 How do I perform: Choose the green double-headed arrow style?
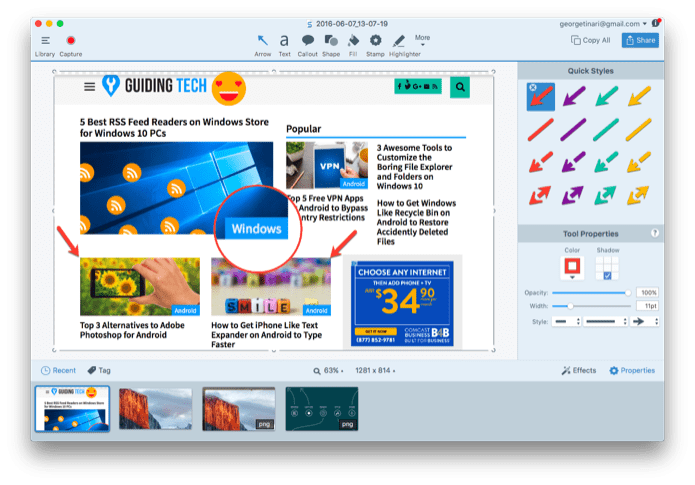pyautogui.click(x=605, y=195)
